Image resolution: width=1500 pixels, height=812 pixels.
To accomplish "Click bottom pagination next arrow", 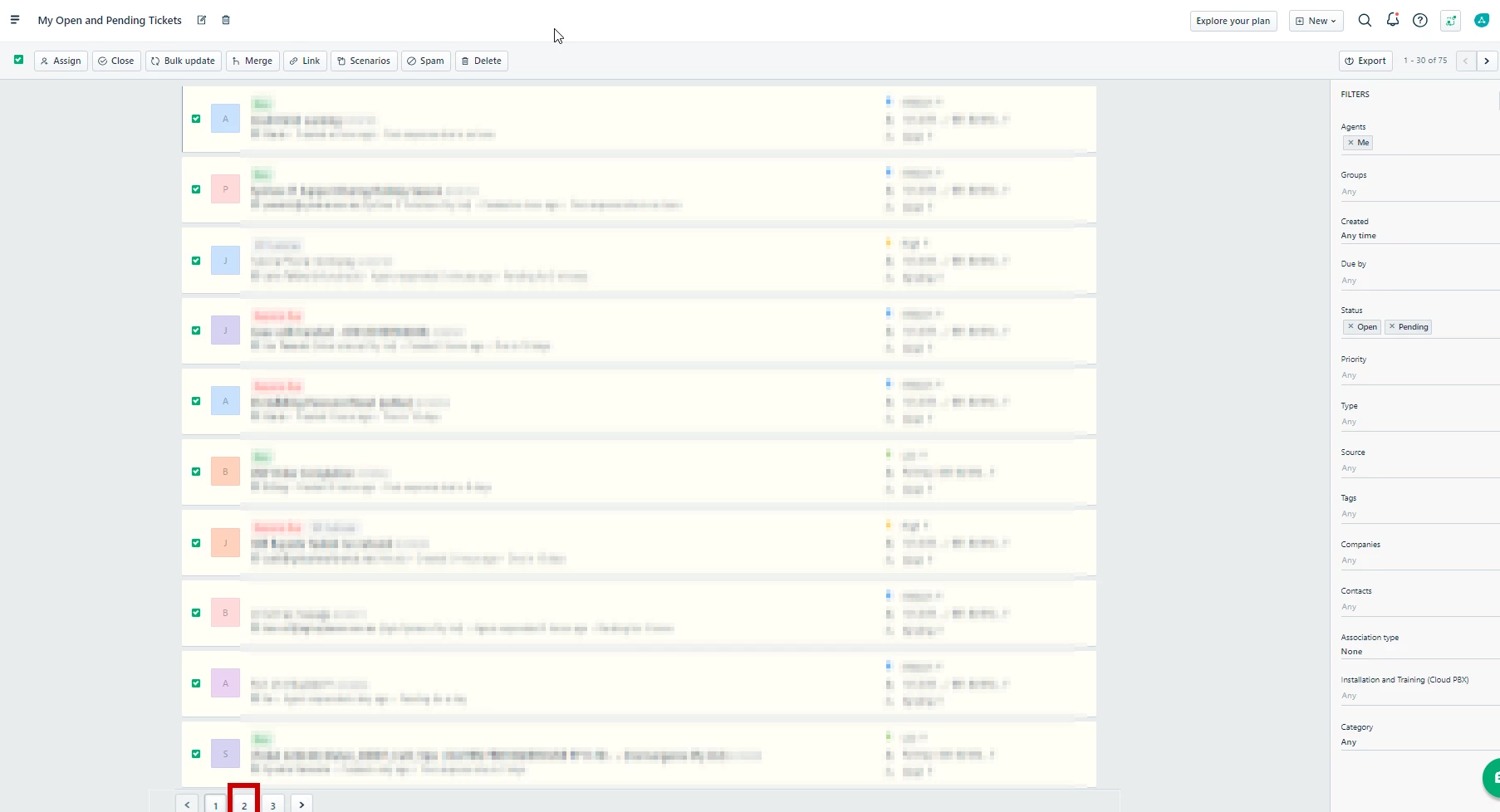I will [x=301, y=805].
